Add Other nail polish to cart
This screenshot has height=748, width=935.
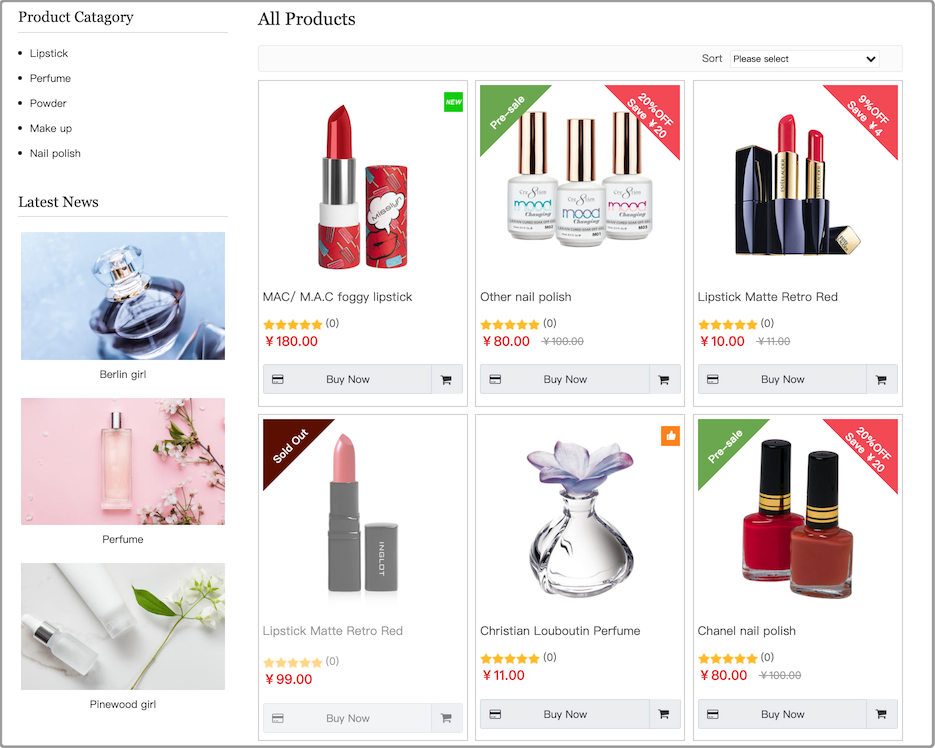pyautogui.click(x=664, y=379)
